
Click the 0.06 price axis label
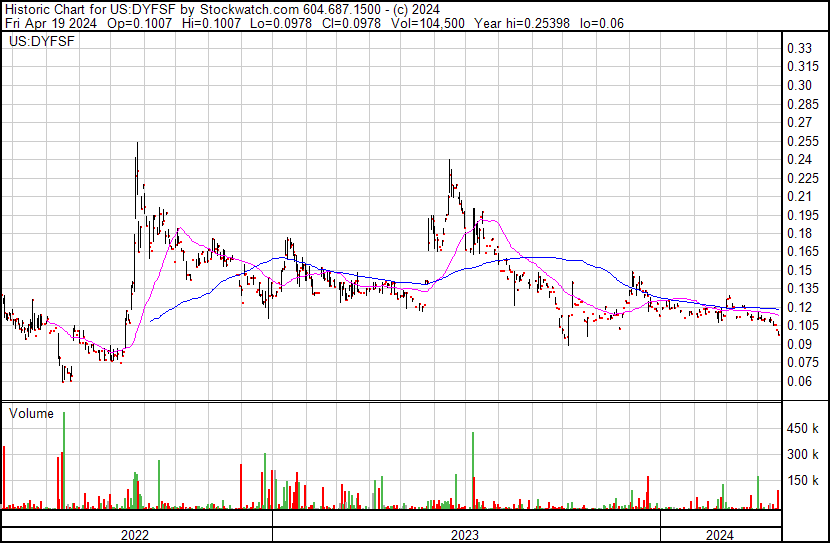[x=798, y=381]
